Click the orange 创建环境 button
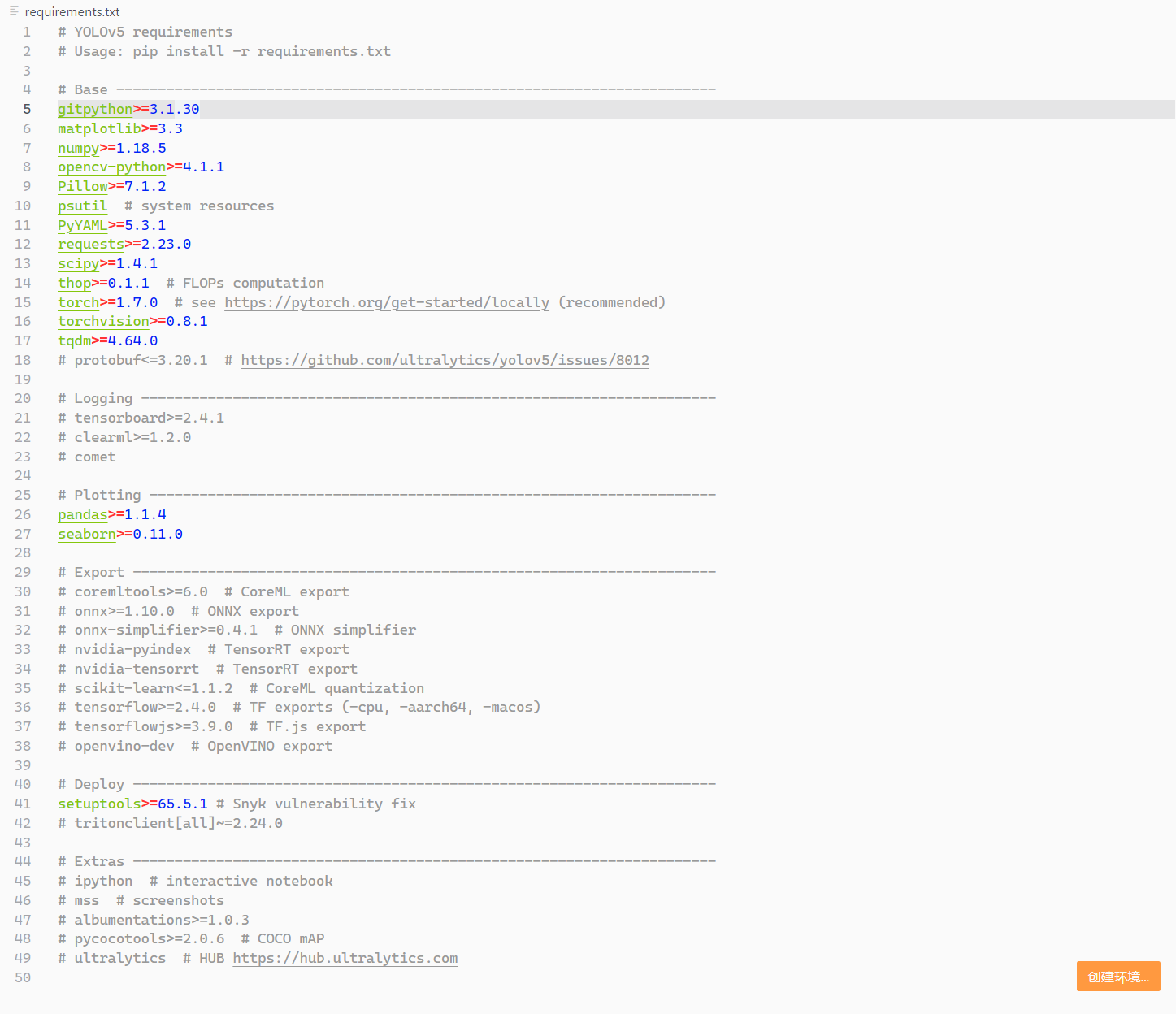The height and width of the screenshot is (1014, 1176). pos(1118,977)
